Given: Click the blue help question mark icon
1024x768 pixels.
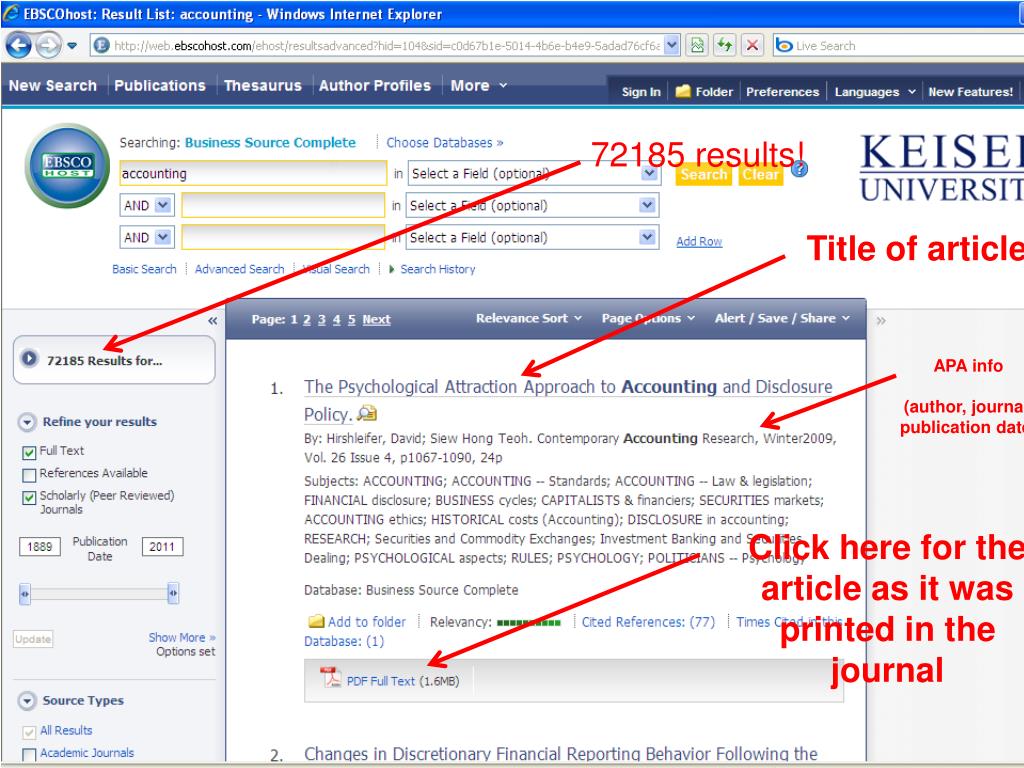Looking at the screenshot, I should pos(799,169).
